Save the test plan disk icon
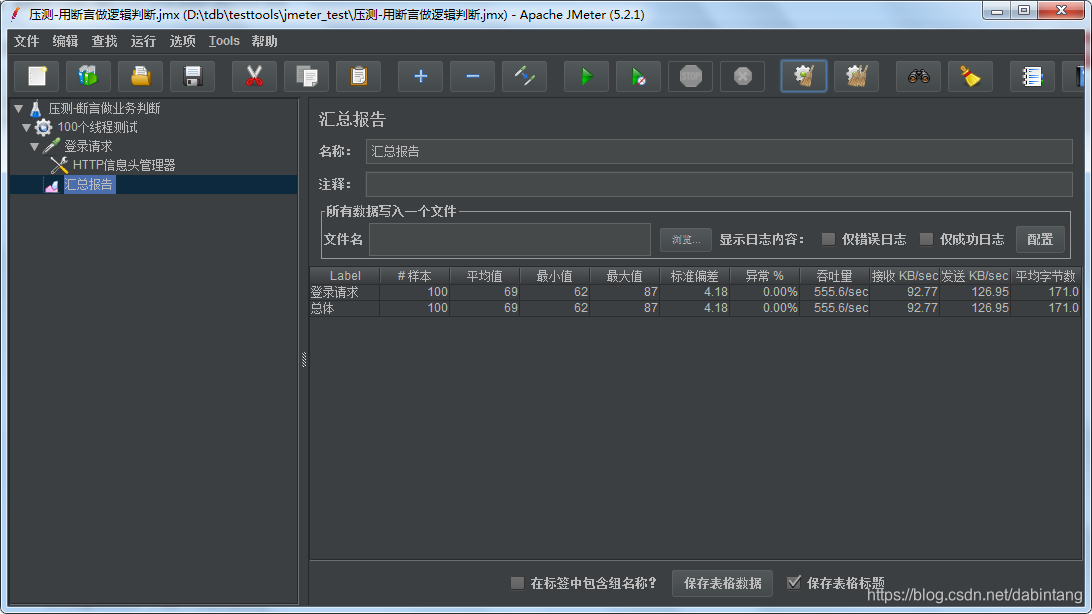The width and height of the screenshot is (1092, 614). point(193,76)
